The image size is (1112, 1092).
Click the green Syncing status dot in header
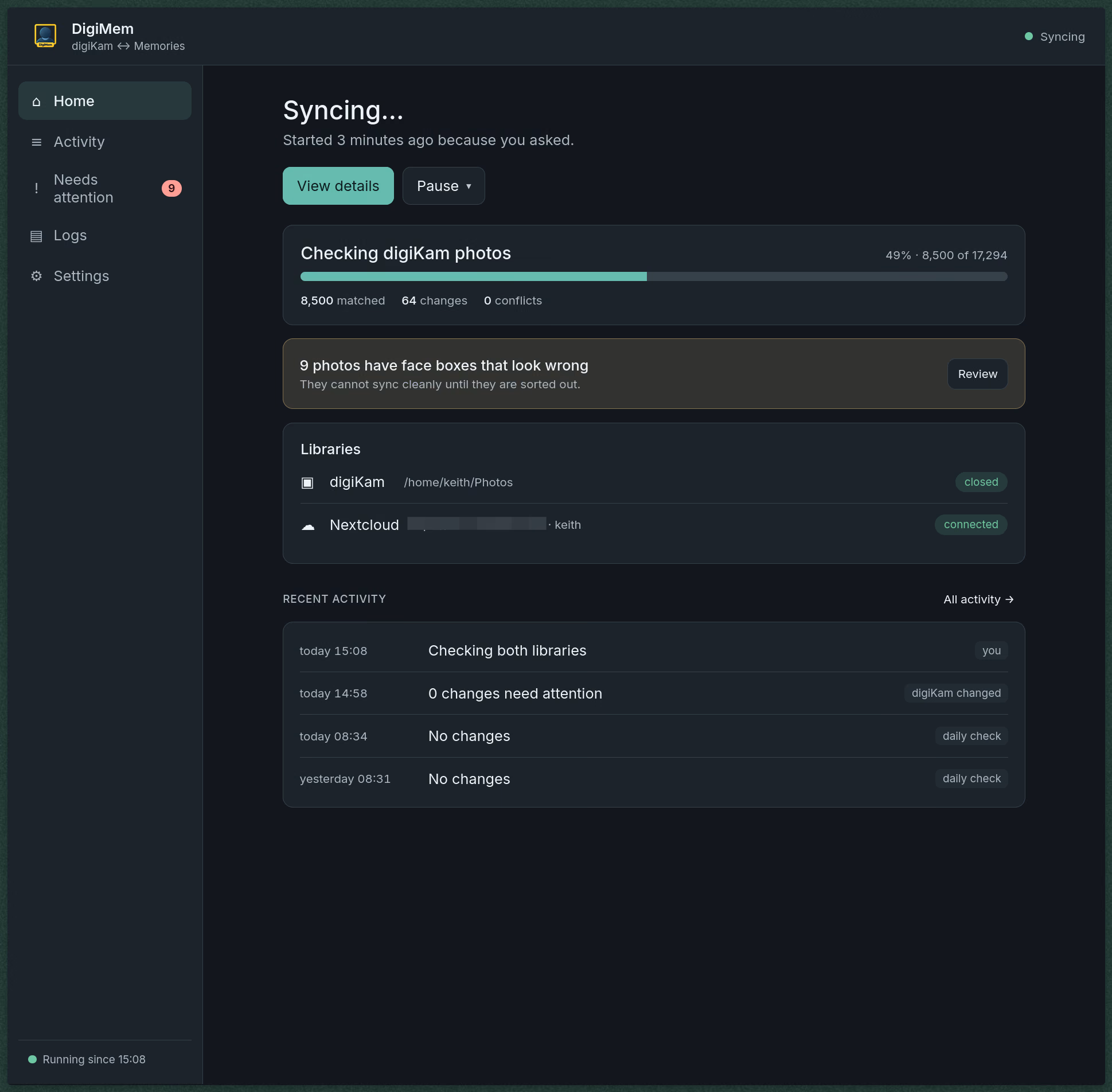pos(1029,37)
